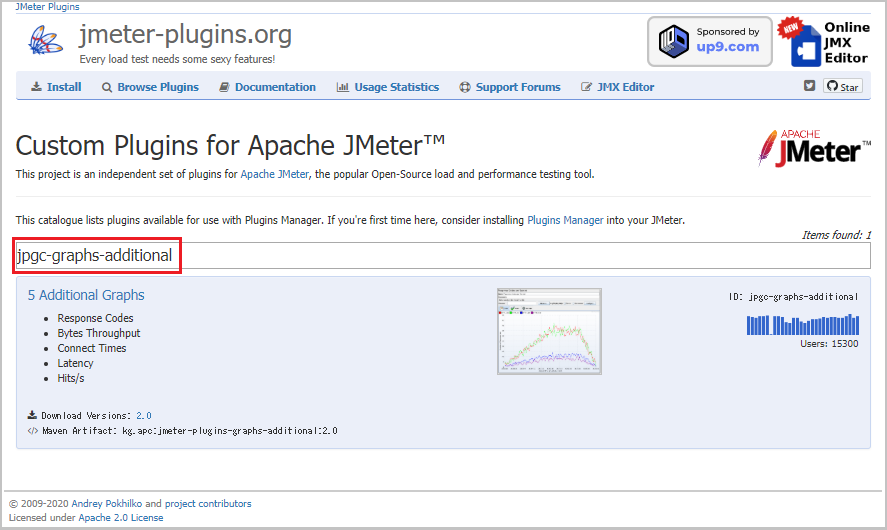Open the 5 Additional Graphs plugin title

tap(86, 295)
